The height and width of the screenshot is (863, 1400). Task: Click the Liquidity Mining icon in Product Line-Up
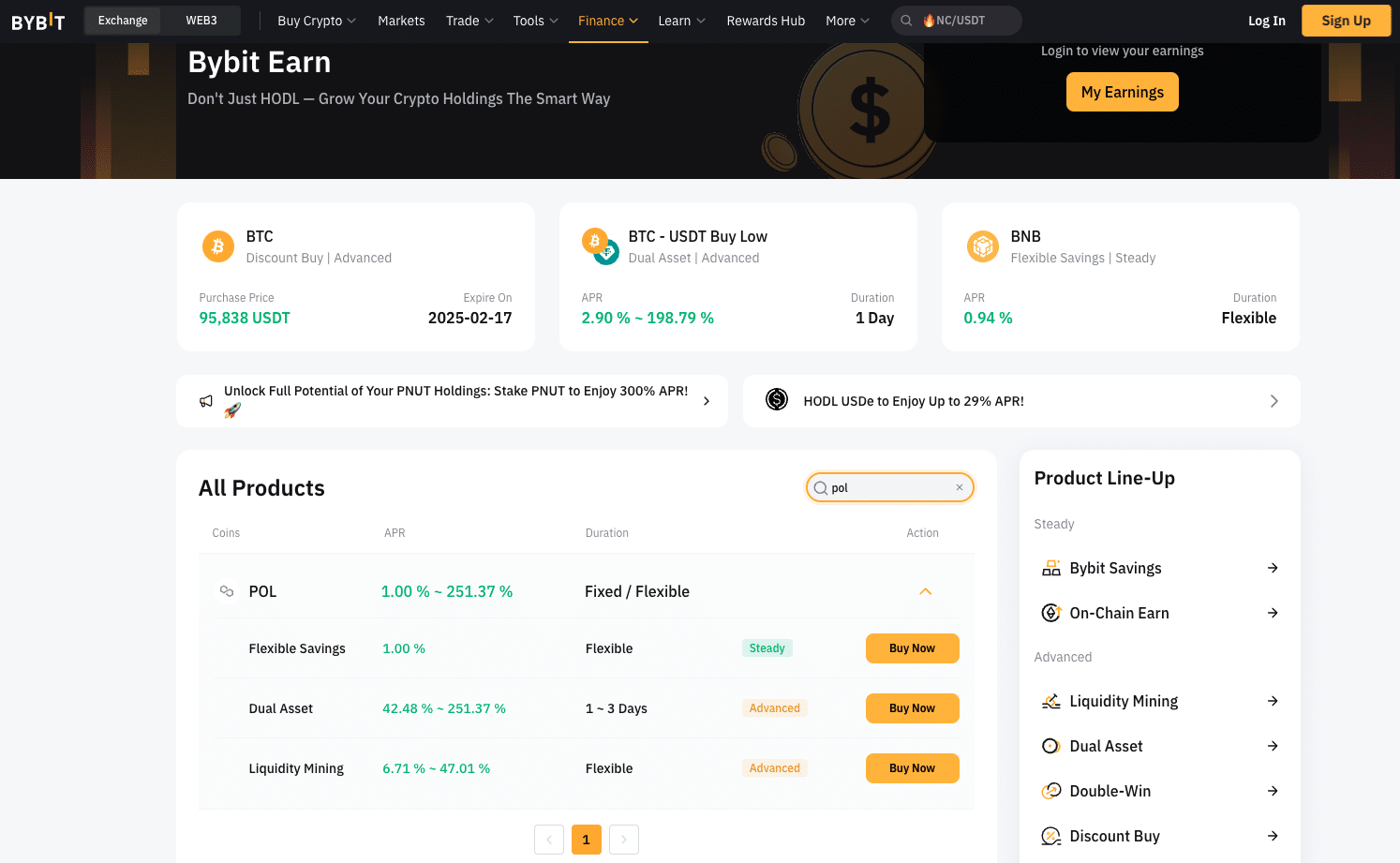pyautogui.click(x=1051, y=701)
